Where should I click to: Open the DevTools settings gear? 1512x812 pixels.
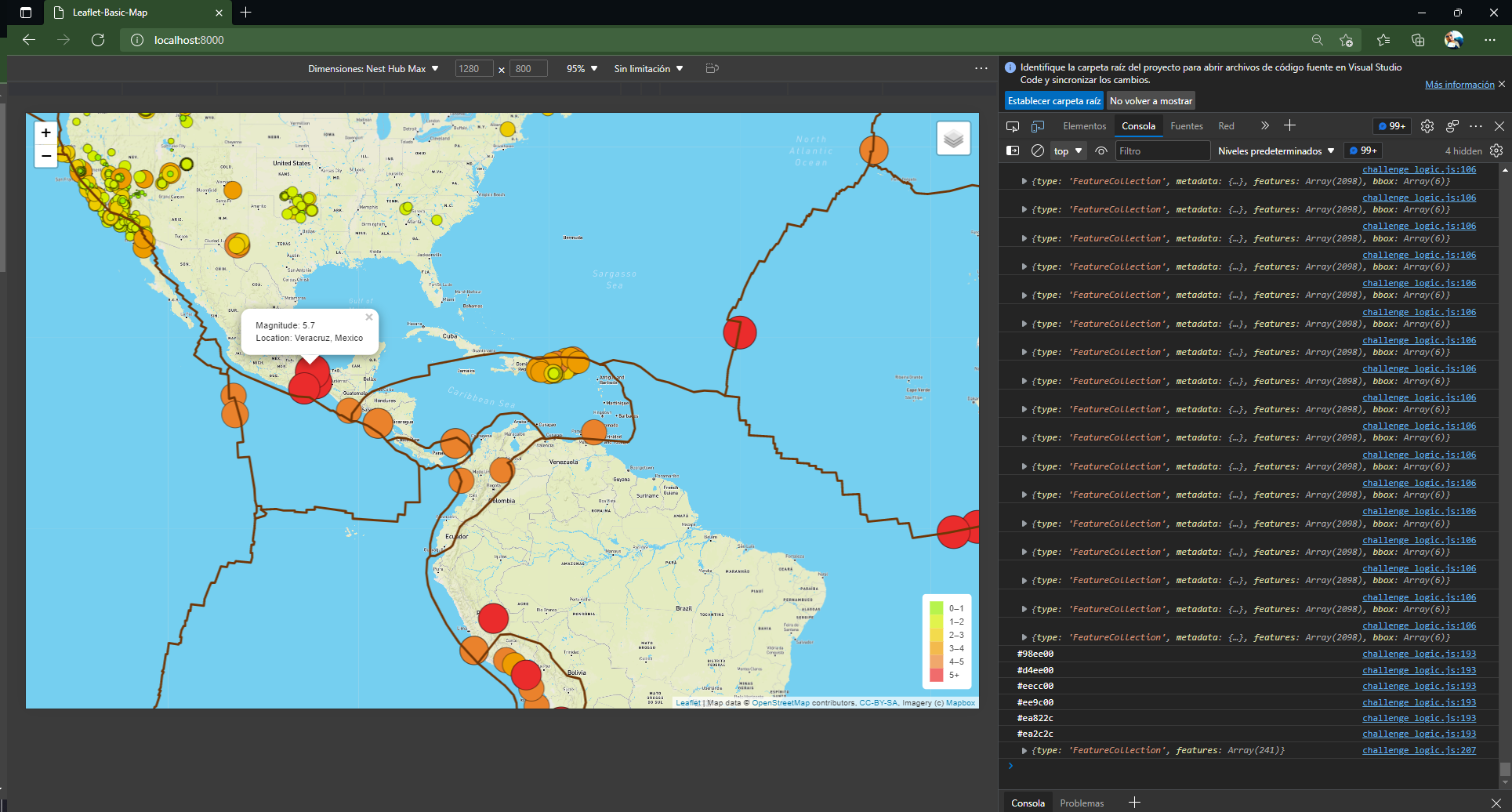pos(1427,125)
